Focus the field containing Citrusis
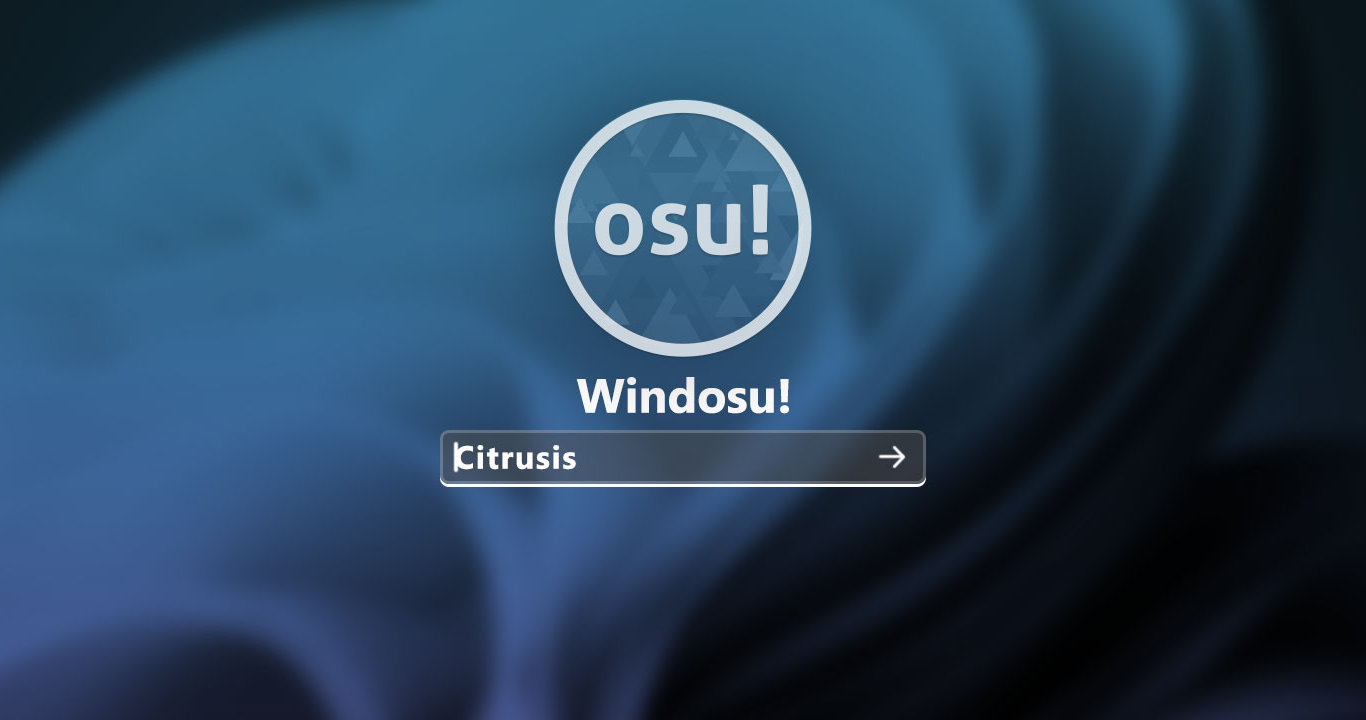The width and height of the screenshot is (1366, 720). [683, 458]
